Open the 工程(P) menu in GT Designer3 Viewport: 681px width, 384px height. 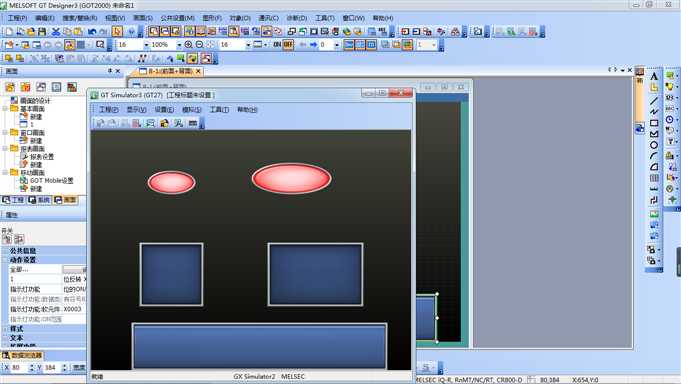point(17,18)
